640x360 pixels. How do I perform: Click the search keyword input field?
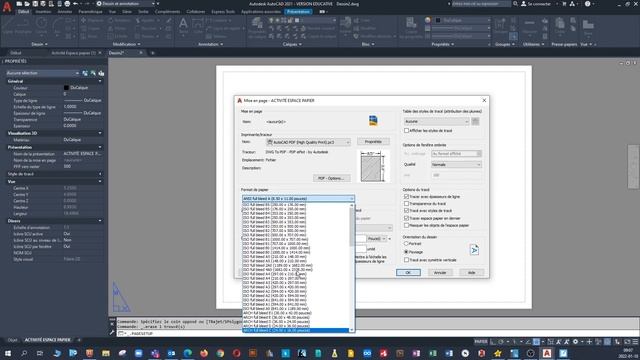[481, 4]
